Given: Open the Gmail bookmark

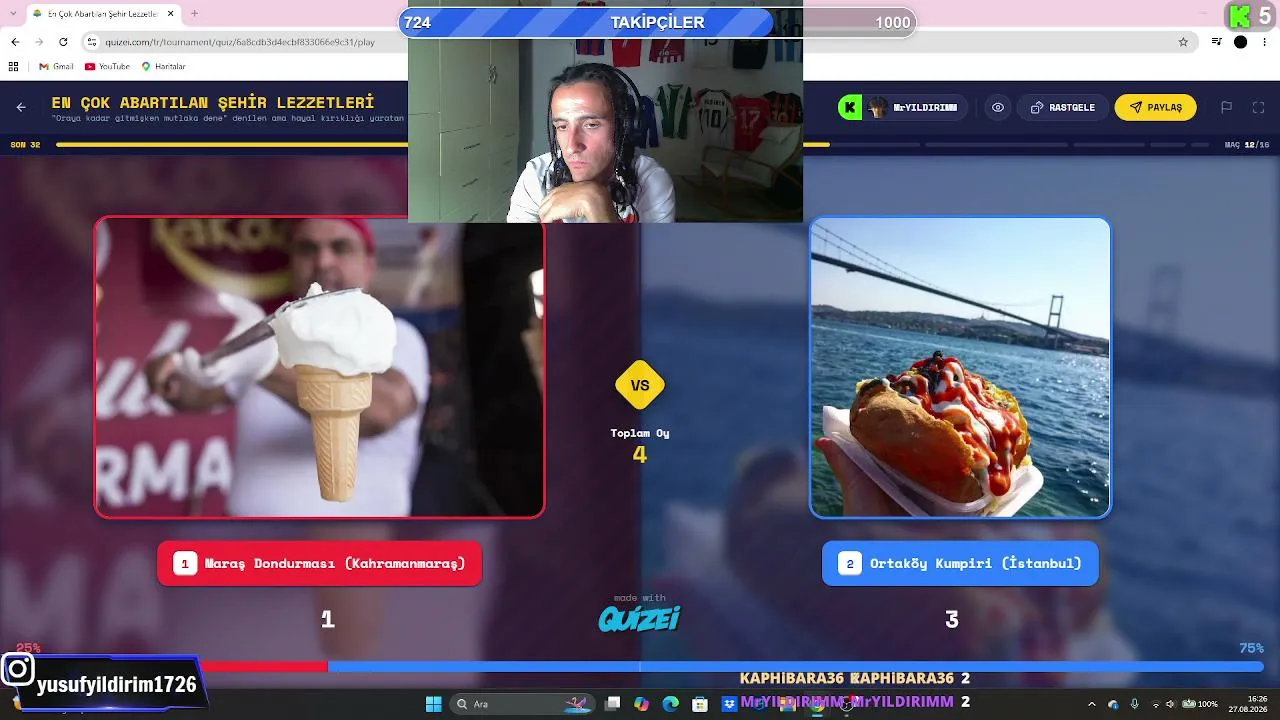Looking at the screenshot, I should [56, 66].
